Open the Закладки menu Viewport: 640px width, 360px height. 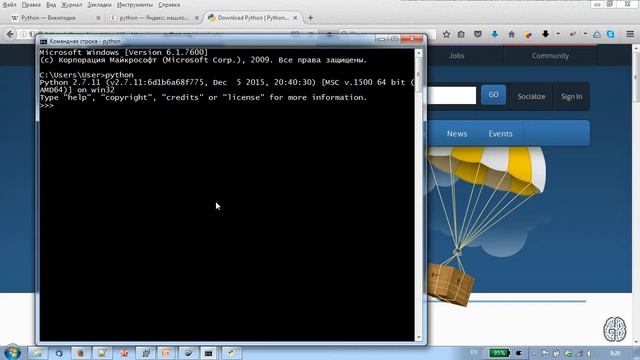click(x=99, y=5)
